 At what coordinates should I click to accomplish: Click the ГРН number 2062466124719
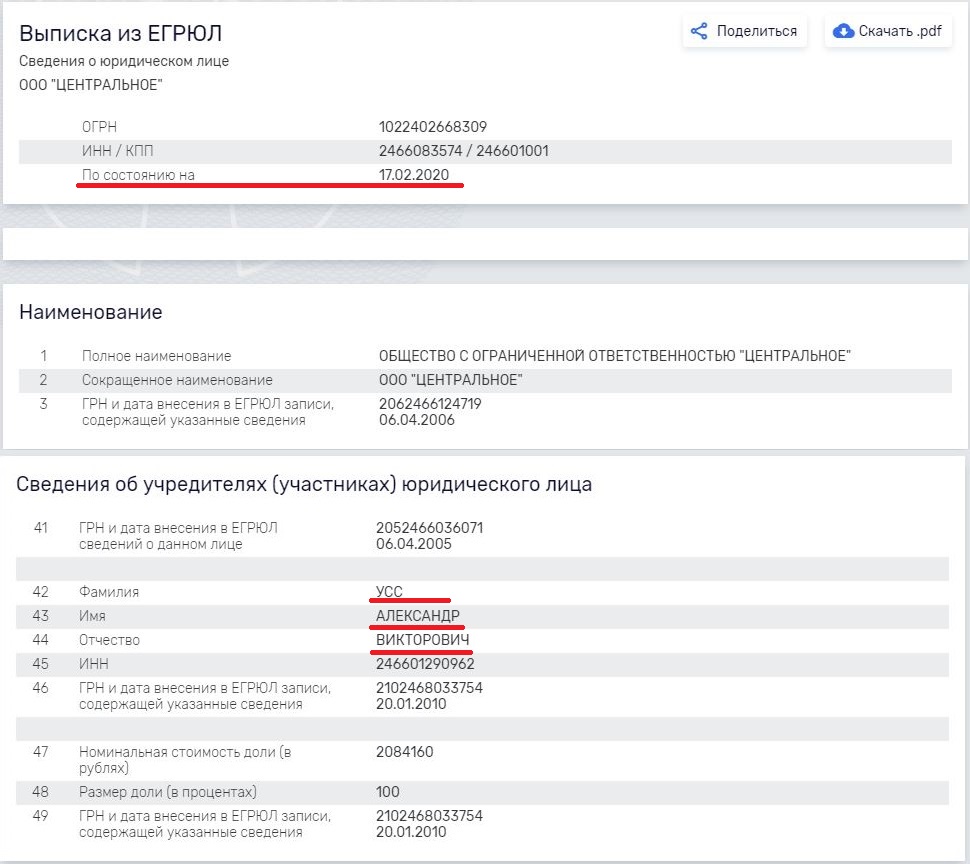[429, 404]
